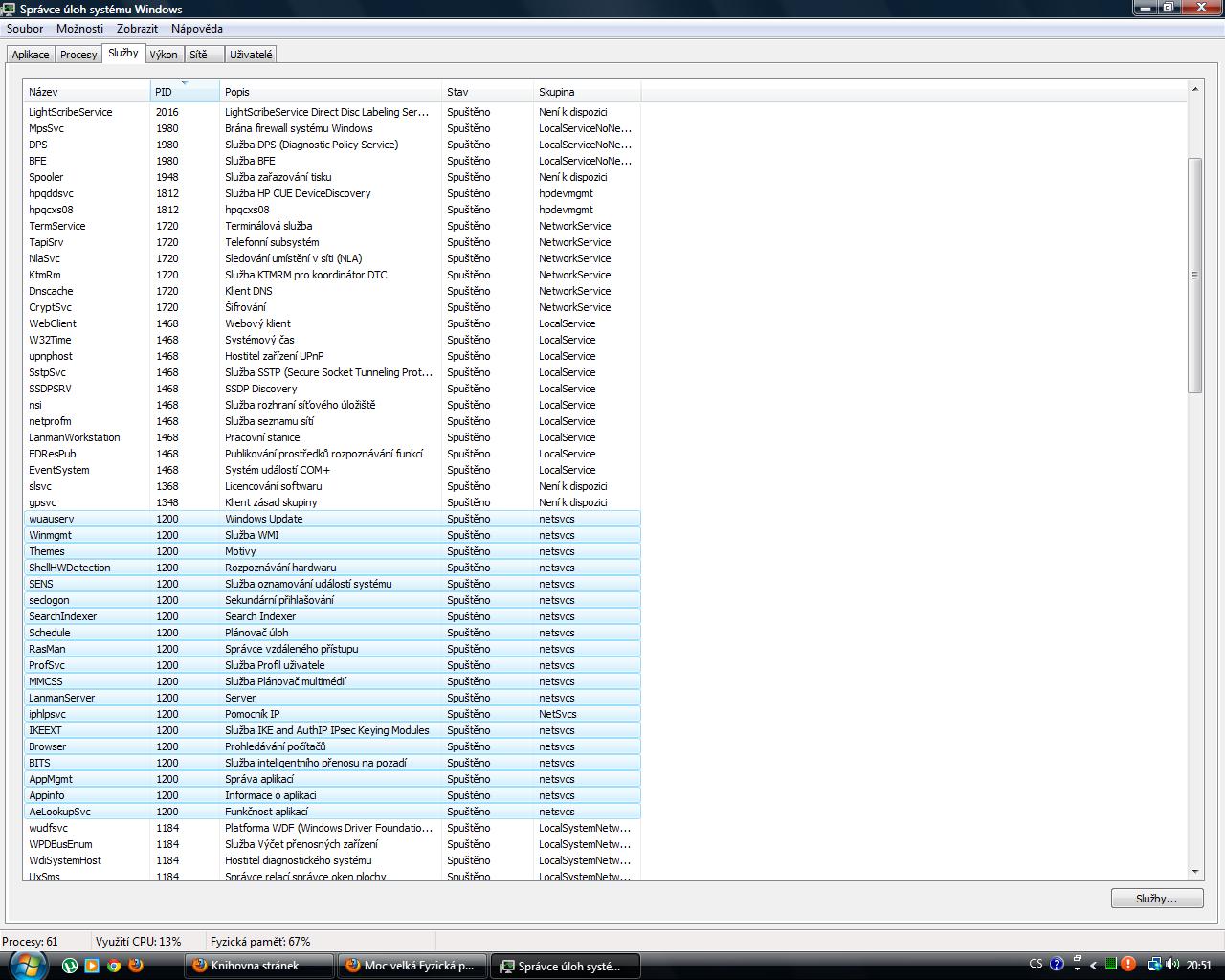Sort services by the Popis column header

[x=330, y=92]
